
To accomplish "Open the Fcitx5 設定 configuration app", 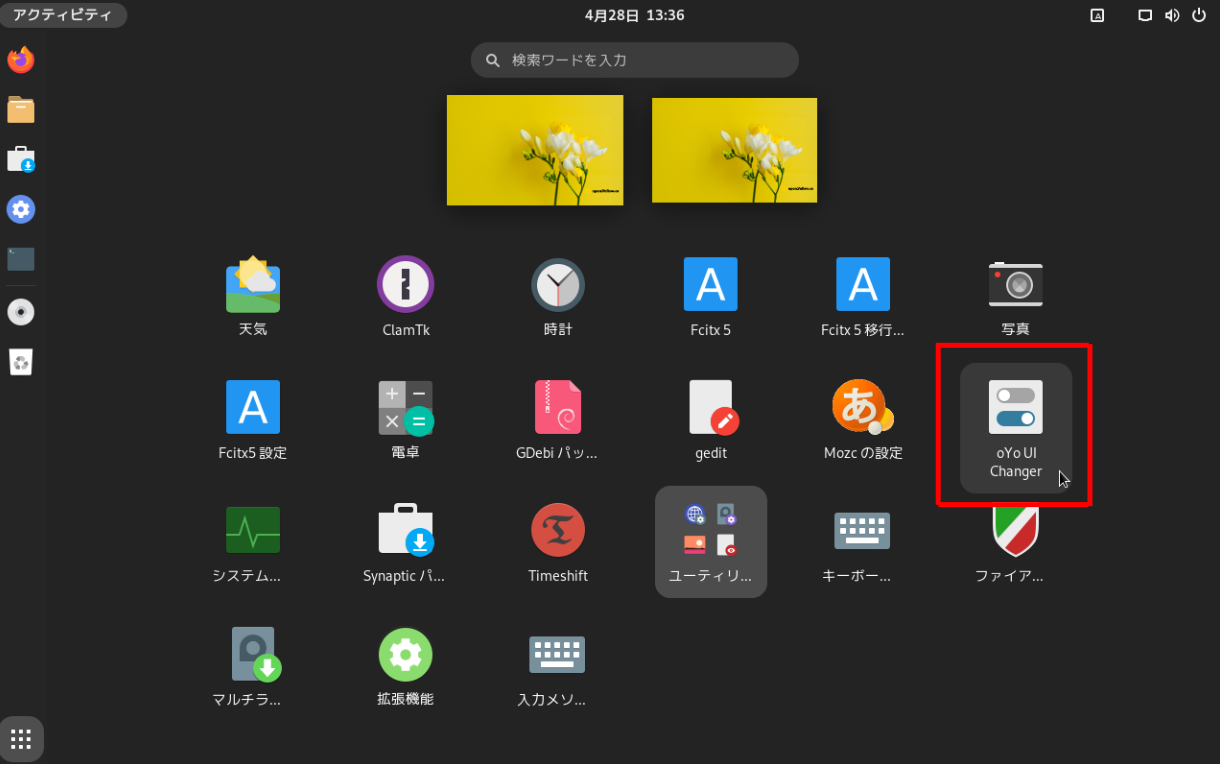I will 252,415.
